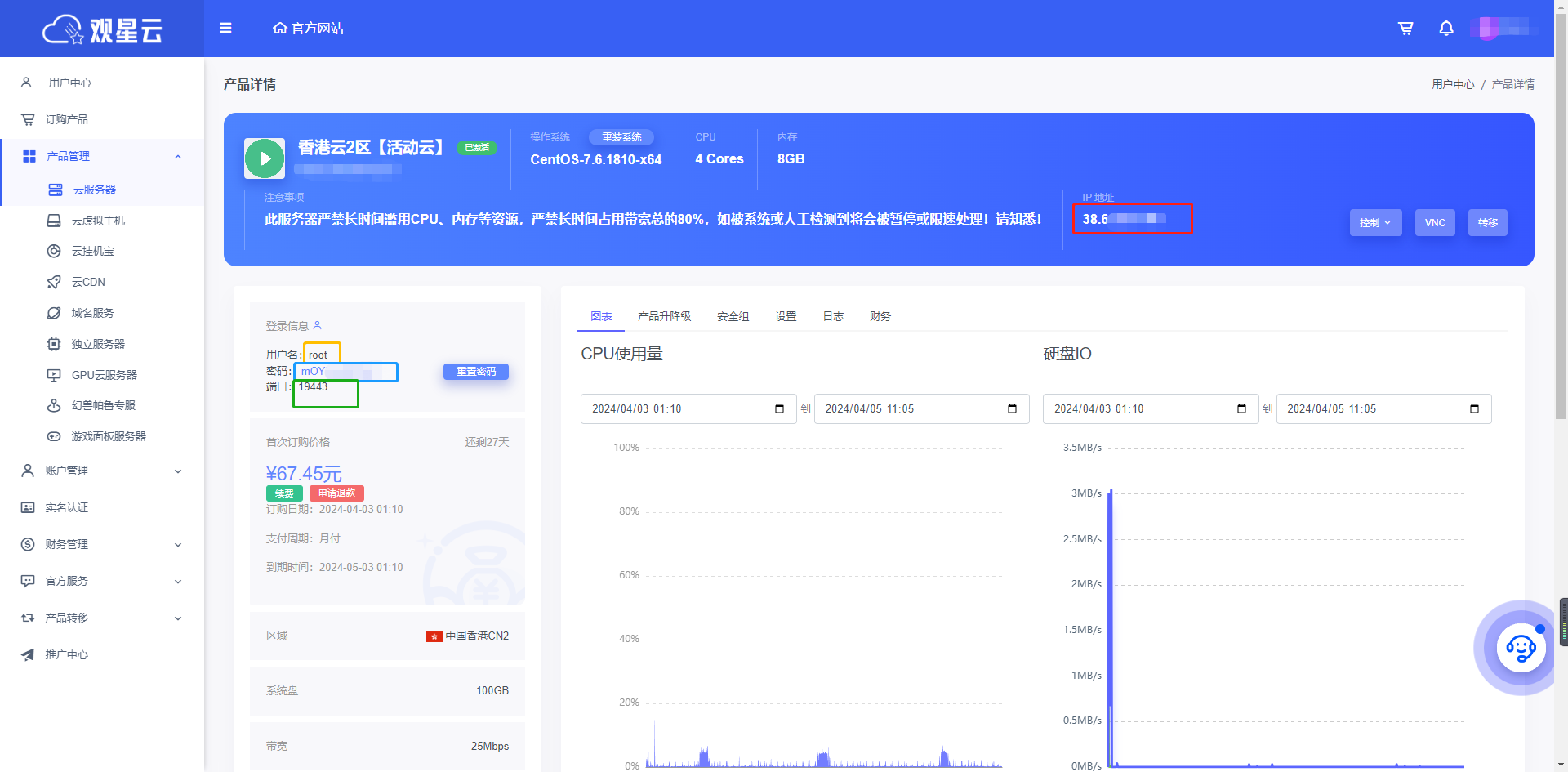Click the 云CDN rocket icon
This screenshot has height=772, width=1568.
coord(54,282)
